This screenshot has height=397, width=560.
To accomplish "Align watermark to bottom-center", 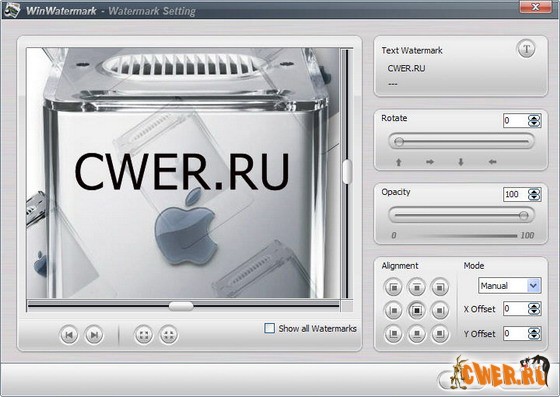I will point(416,333).
